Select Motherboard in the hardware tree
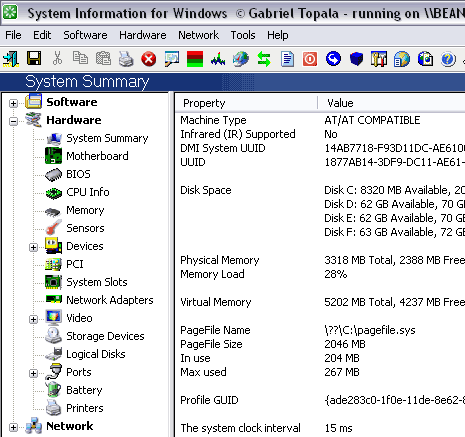 (97, 156)
